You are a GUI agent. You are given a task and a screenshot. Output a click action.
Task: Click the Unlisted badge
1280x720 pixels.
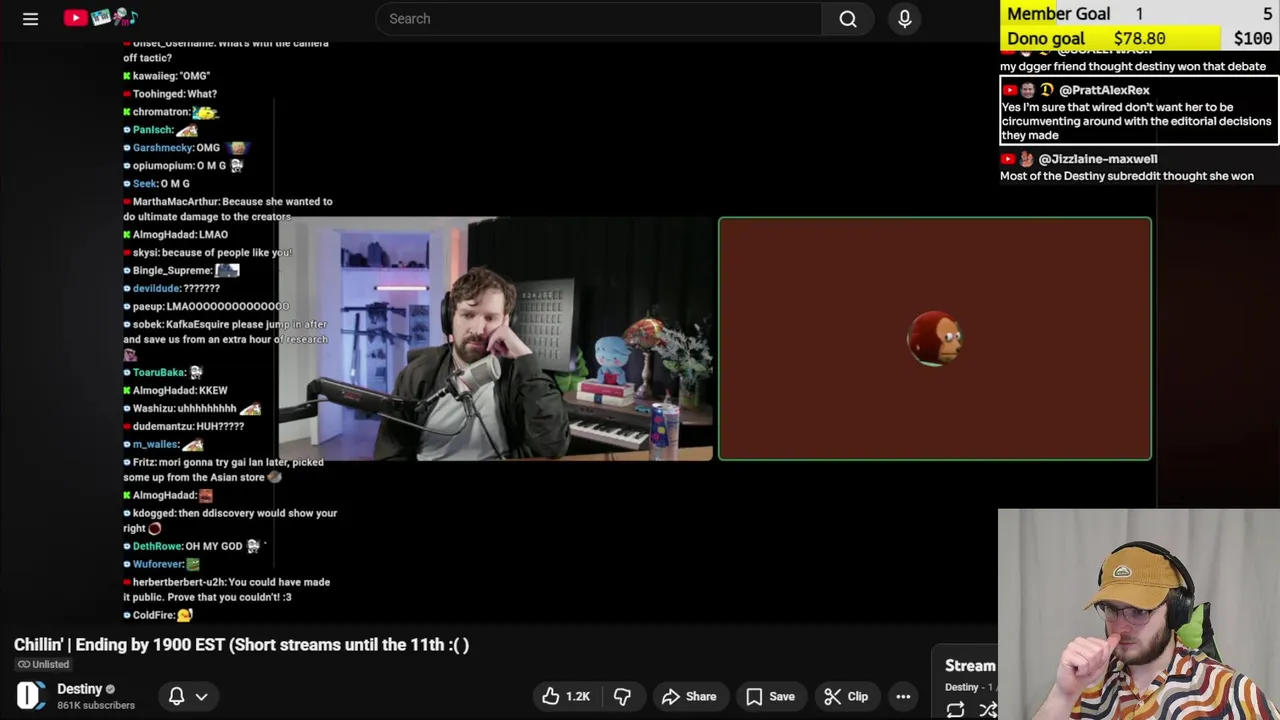[43, 664]
